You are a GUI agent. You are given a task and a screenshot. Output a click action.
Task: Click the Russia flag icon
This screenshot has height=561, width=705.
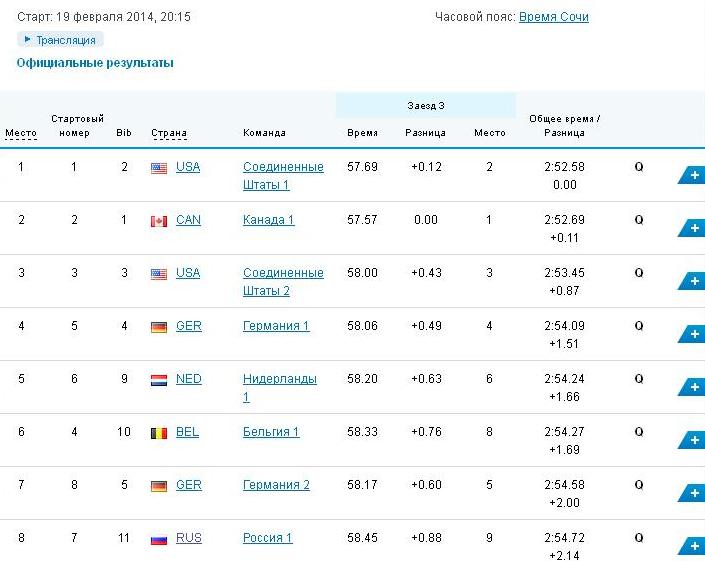(x=159, y=539)
